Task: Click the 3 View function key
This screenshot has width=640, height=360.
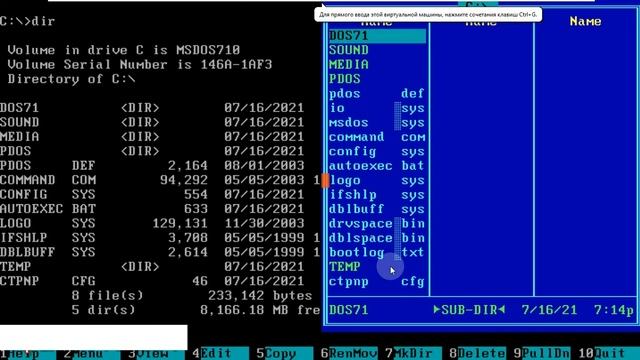Action: [x=156, y=353]
